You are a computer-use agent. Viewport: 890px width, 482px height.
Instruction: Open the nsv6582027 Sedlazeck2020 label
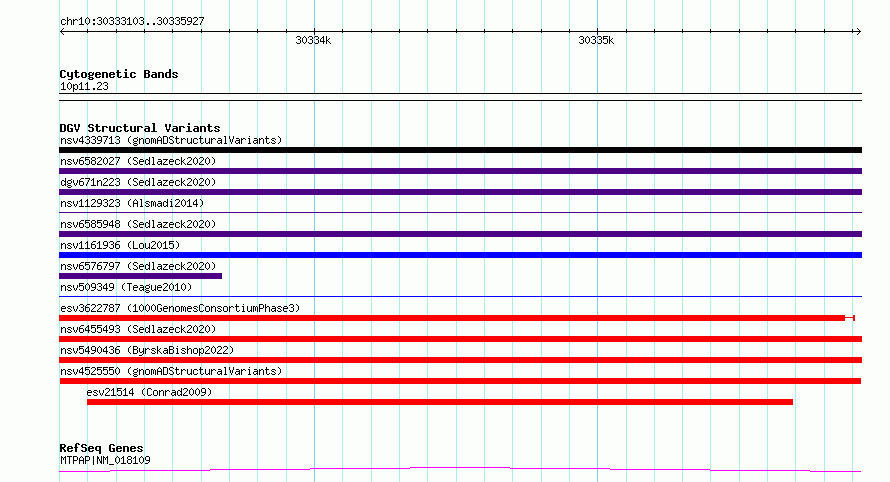(x=138, y=161)
